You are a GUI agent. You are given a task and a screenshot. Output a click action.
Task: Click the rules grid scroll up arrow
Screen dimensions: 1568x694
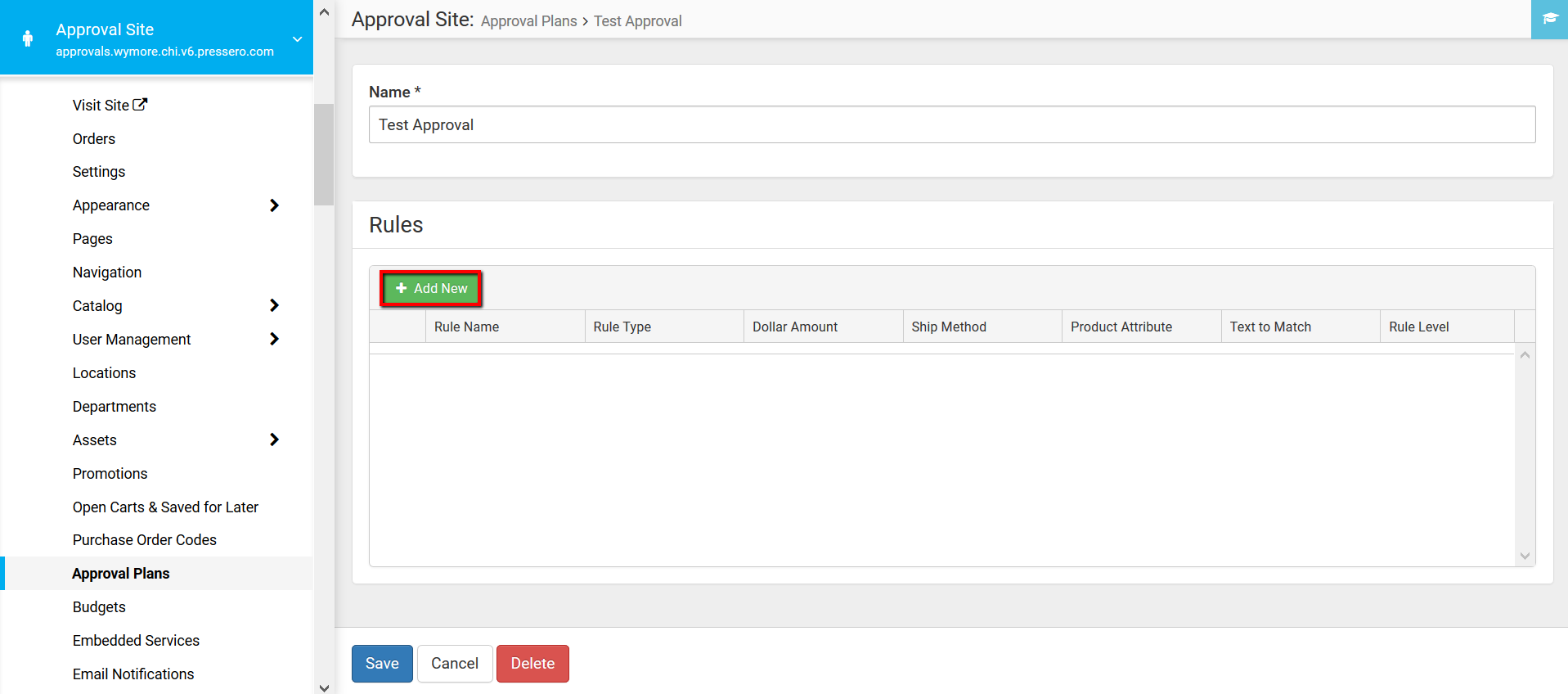[1525, 355]
